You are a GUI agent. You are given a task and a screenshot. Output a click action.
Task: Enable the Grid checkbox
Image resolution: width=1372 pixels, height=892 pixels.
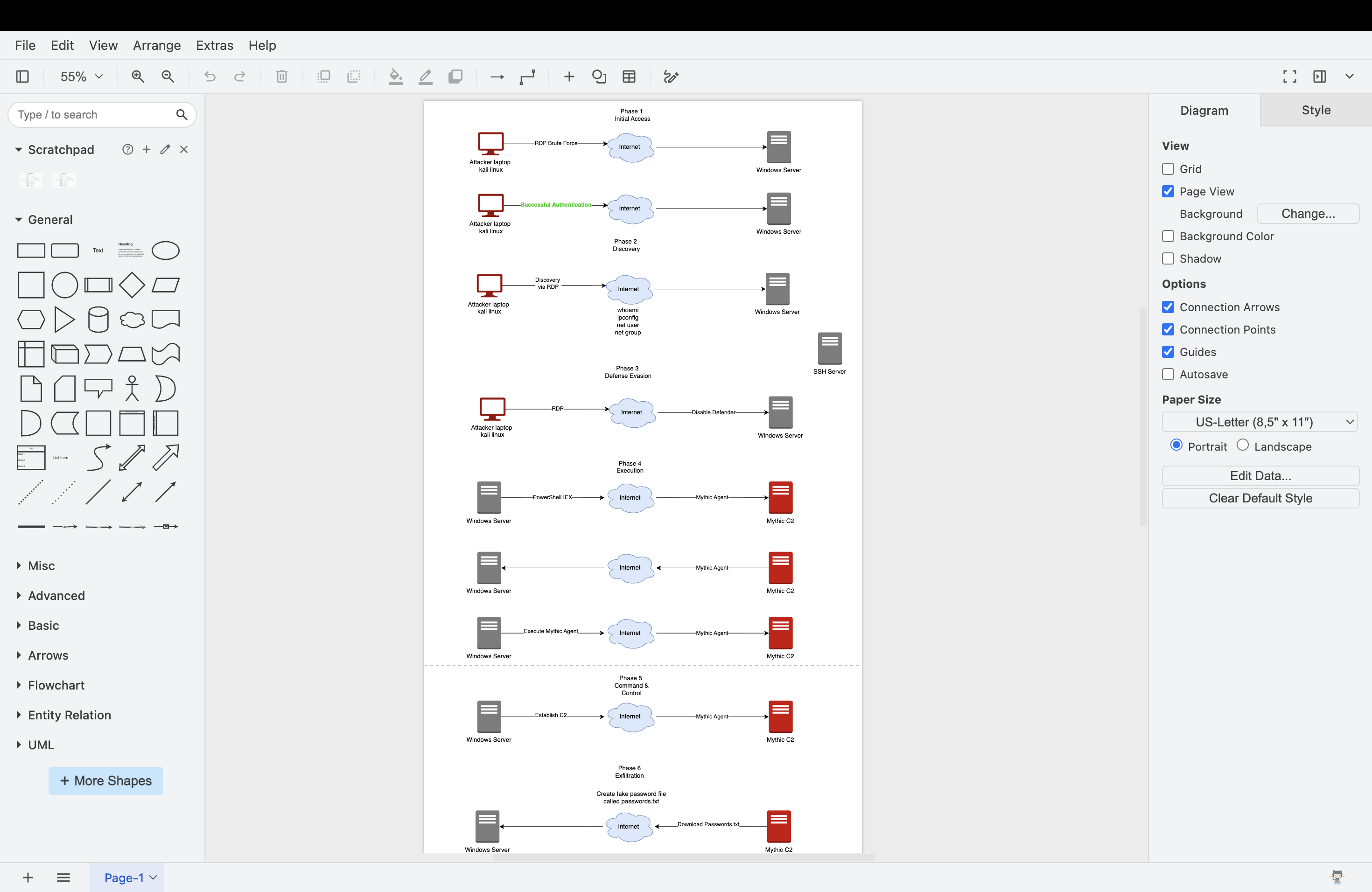[x=1168, y=169]
